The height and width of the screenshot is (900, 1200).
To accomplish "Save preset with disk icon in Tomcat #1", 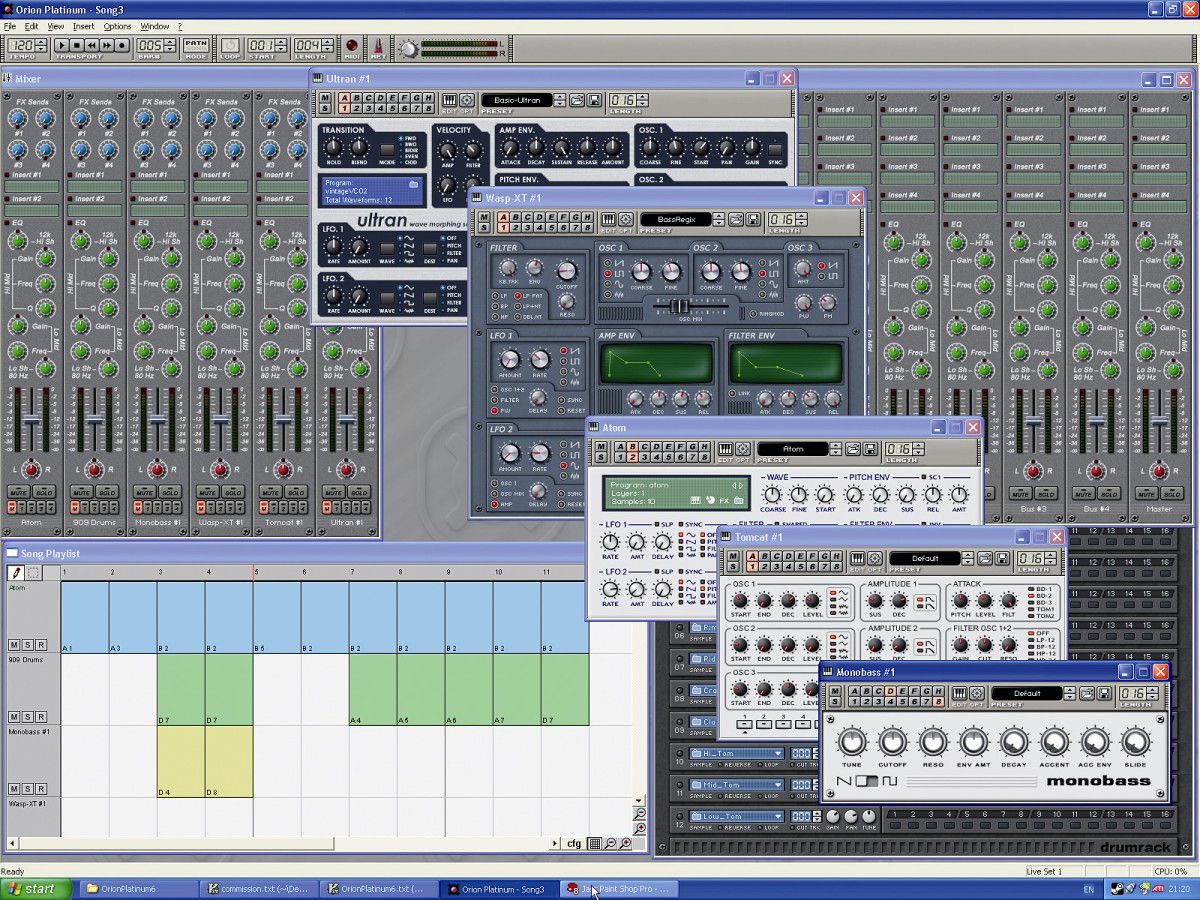I will click(x=1002, y=558).
